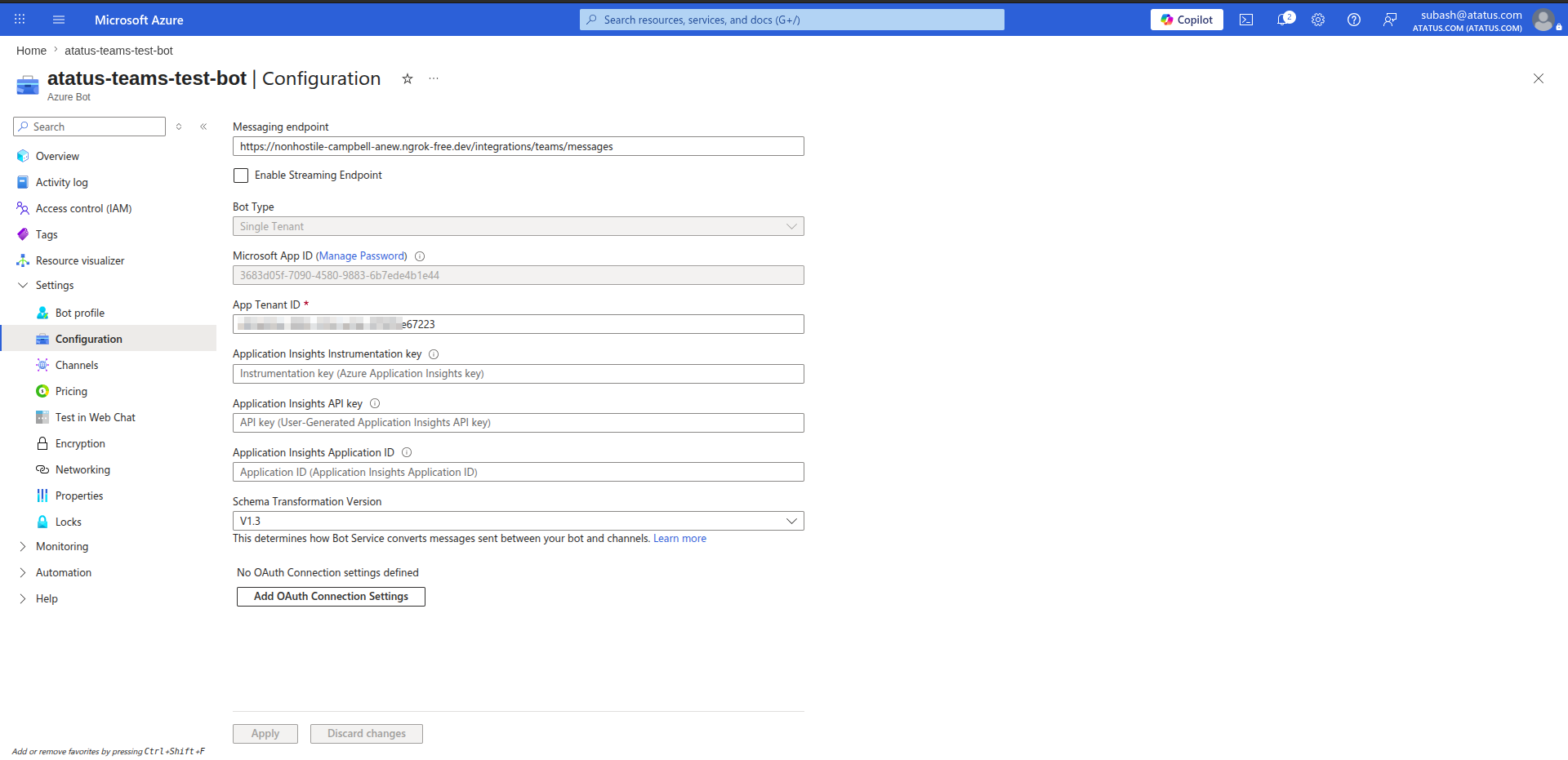This screenshot has height=760, width=1568.
Task: Collapse the sidebar with the double chevron
Action: coord(203,127)
